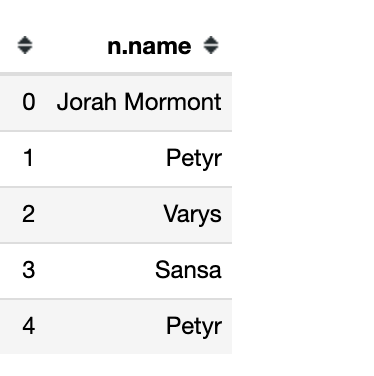Select the Jorah Mormont cell
This screenshot has height=376, width=374.
[139, 102]
